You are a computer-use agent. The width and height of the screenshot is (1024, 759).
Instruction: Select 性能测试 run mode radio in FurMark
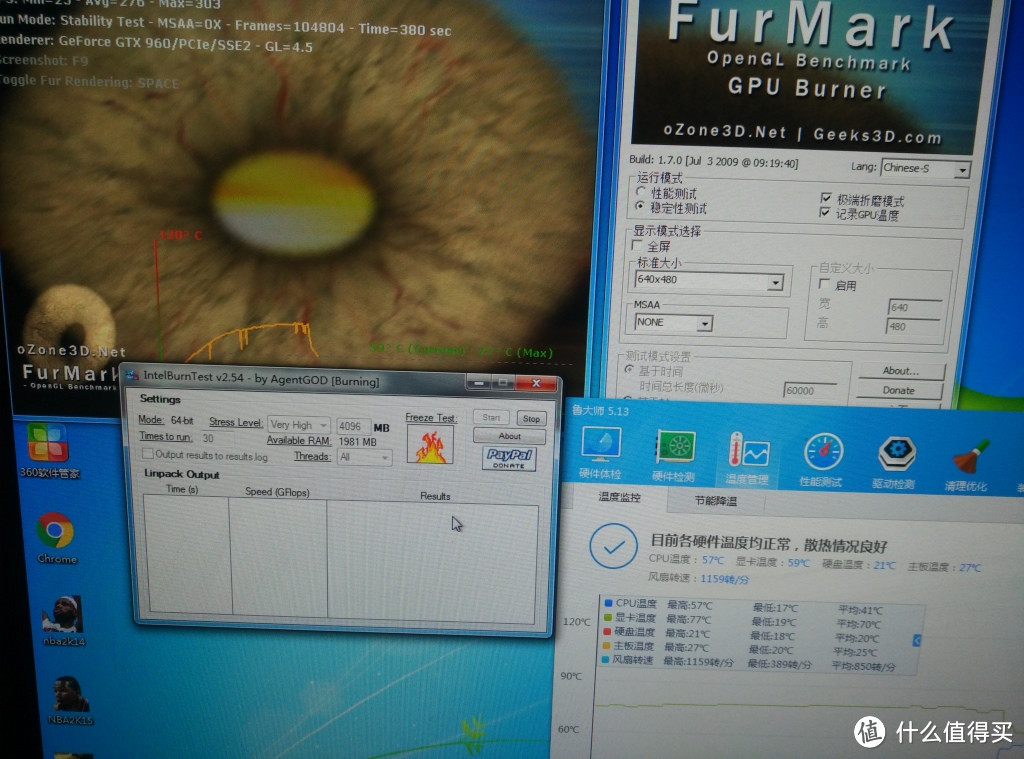pyautogui.click(x=641, y=191)
